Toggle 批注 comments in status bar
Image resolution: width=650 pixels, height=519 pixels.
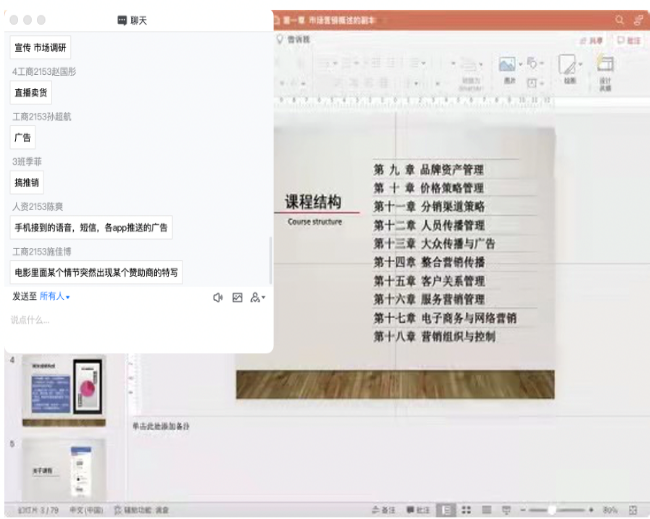click(417, 509)
